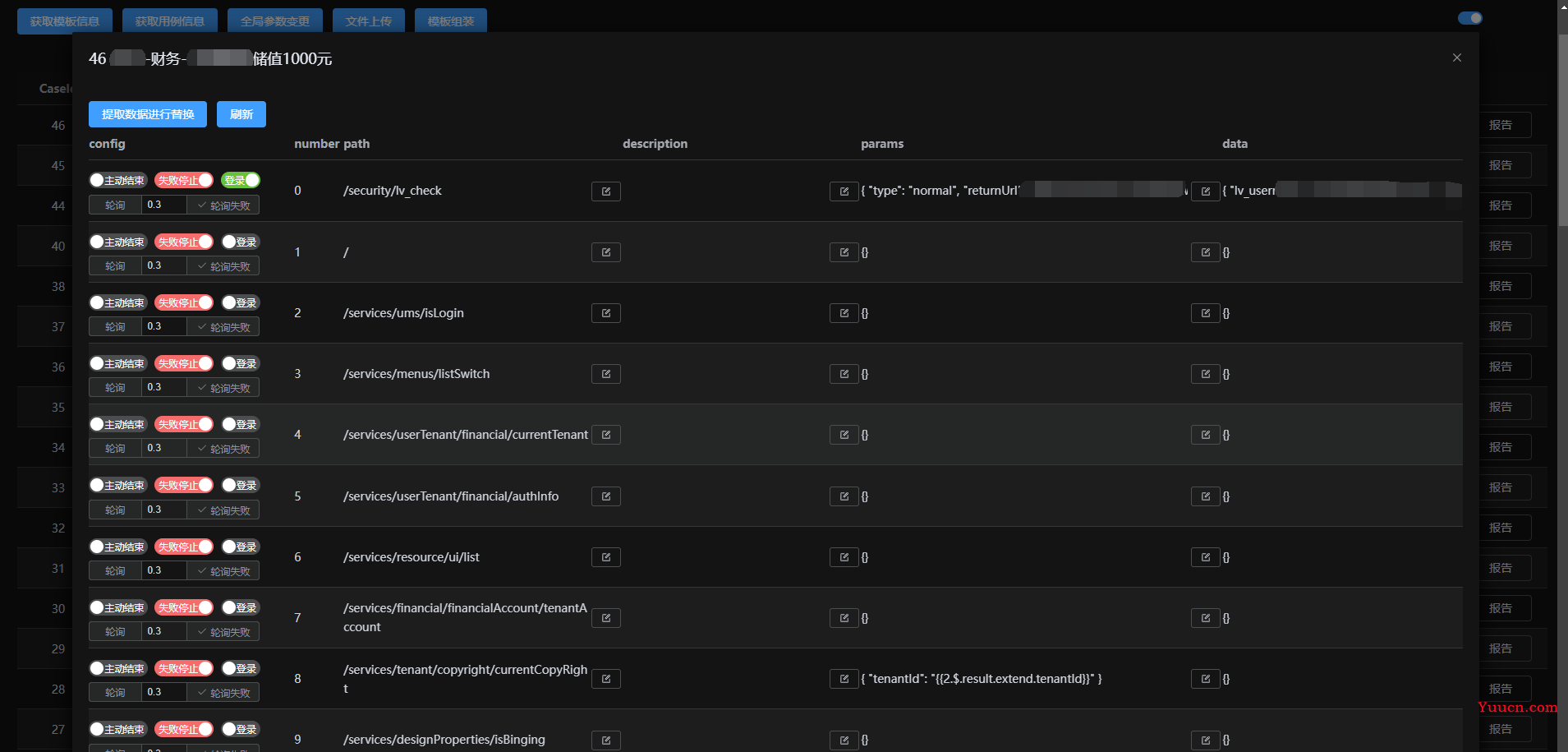Open 报告 for case 38 in background
Viewport: 1568px width, 752px height.
(1505, 286)
